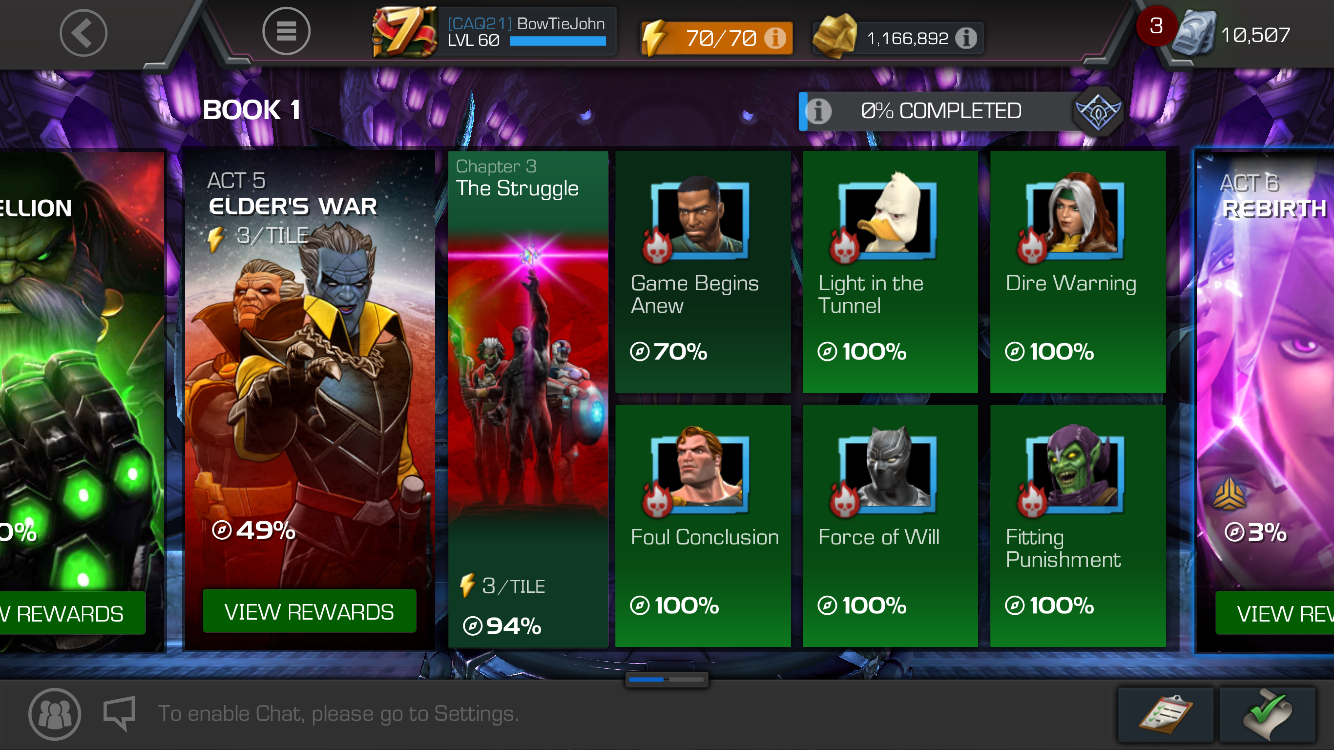This screenshot has height=750, width=1334.
Task: Open the hamburger main menu
Action: 286,33
